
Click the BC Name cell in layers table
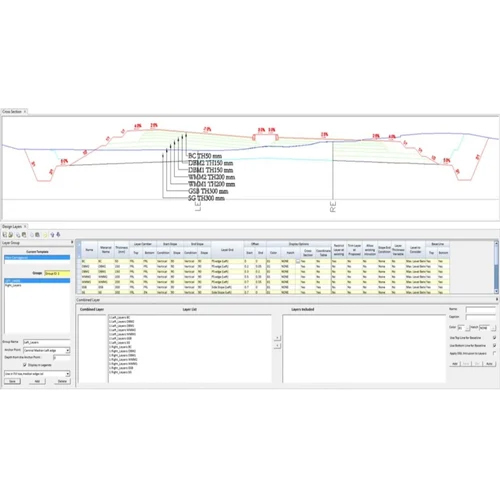[x=89, y=262]
